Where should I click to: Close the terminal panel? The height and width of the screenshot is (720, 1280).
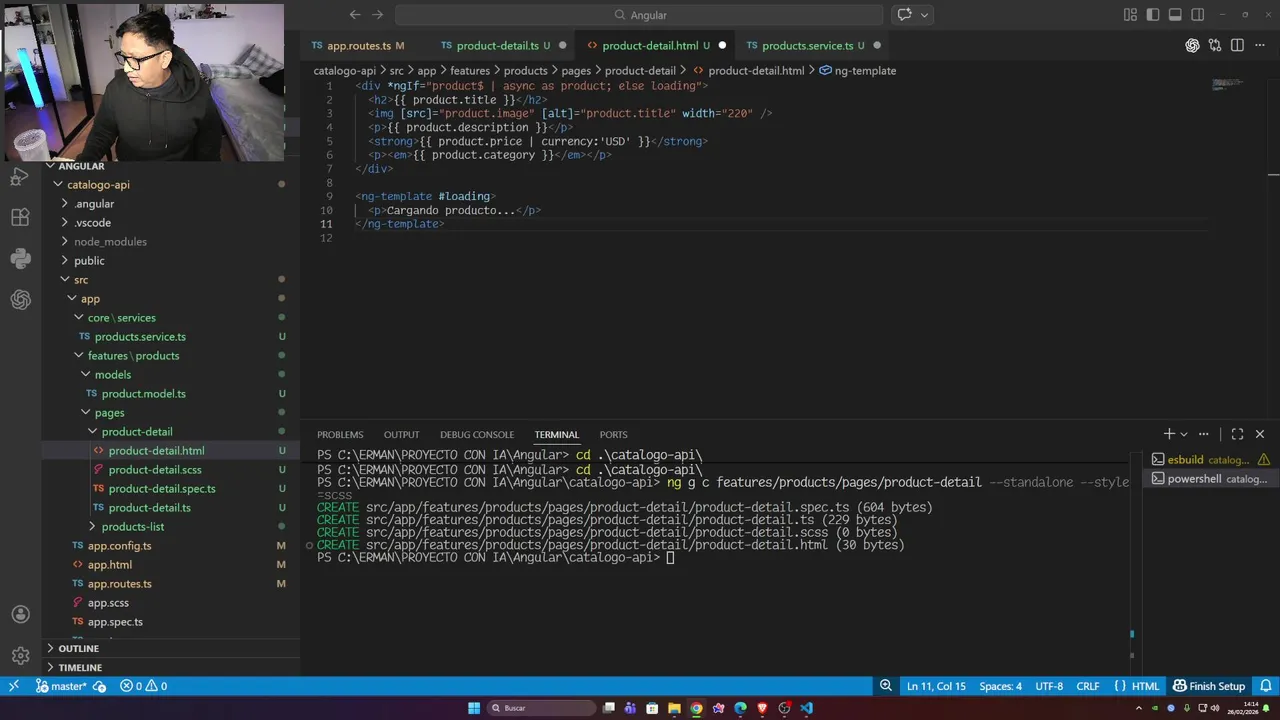tap(1260, 434)
